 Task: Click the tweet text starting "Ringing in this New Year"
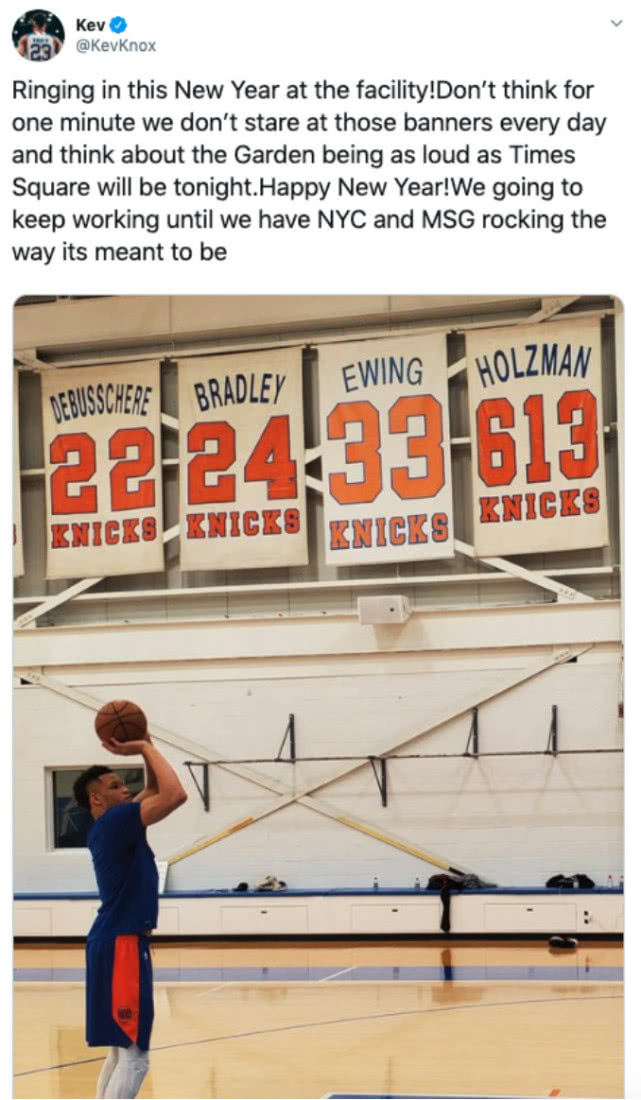(309, 170)
